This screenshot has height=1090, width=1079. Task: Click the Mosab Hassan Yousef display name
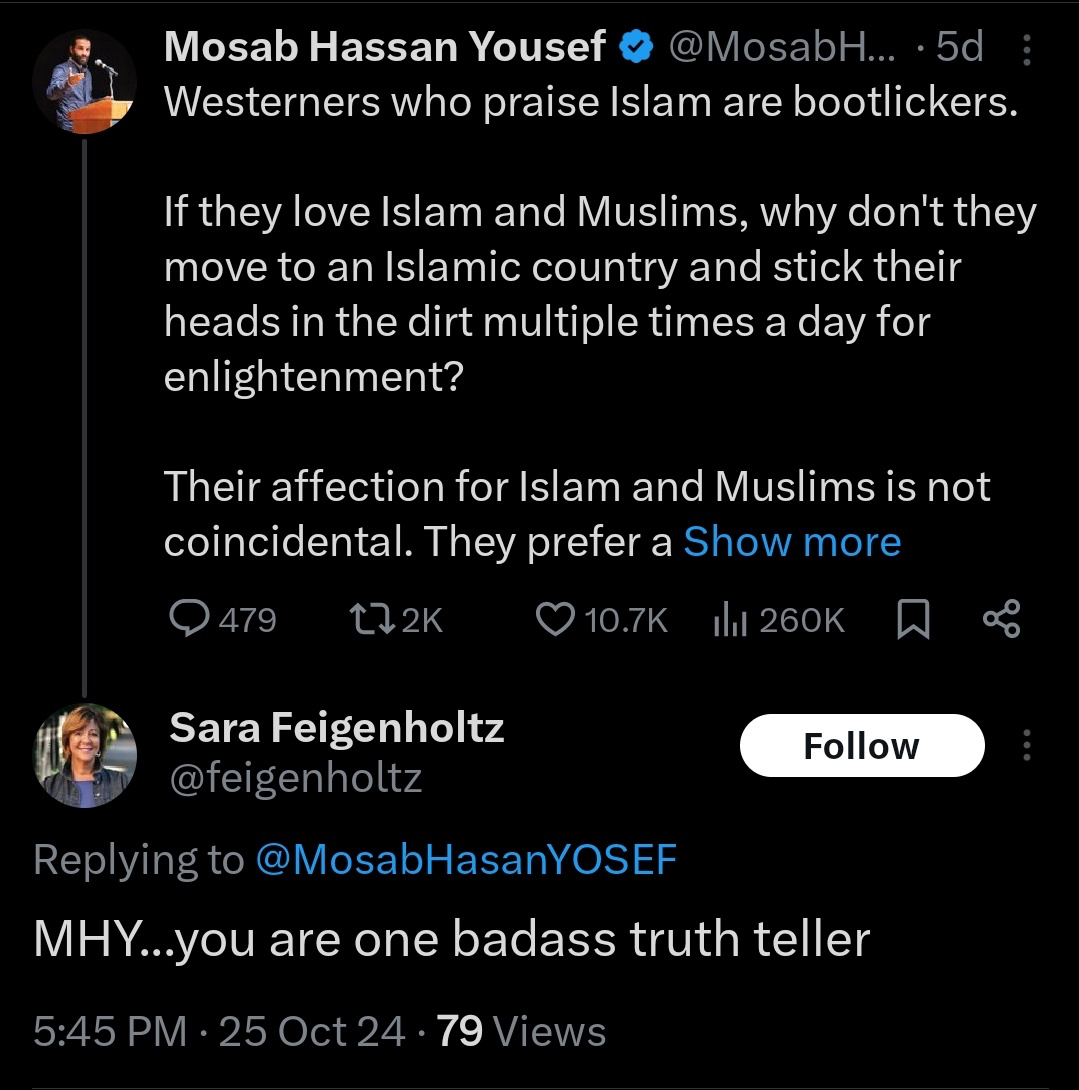click(x=384, y=47)
